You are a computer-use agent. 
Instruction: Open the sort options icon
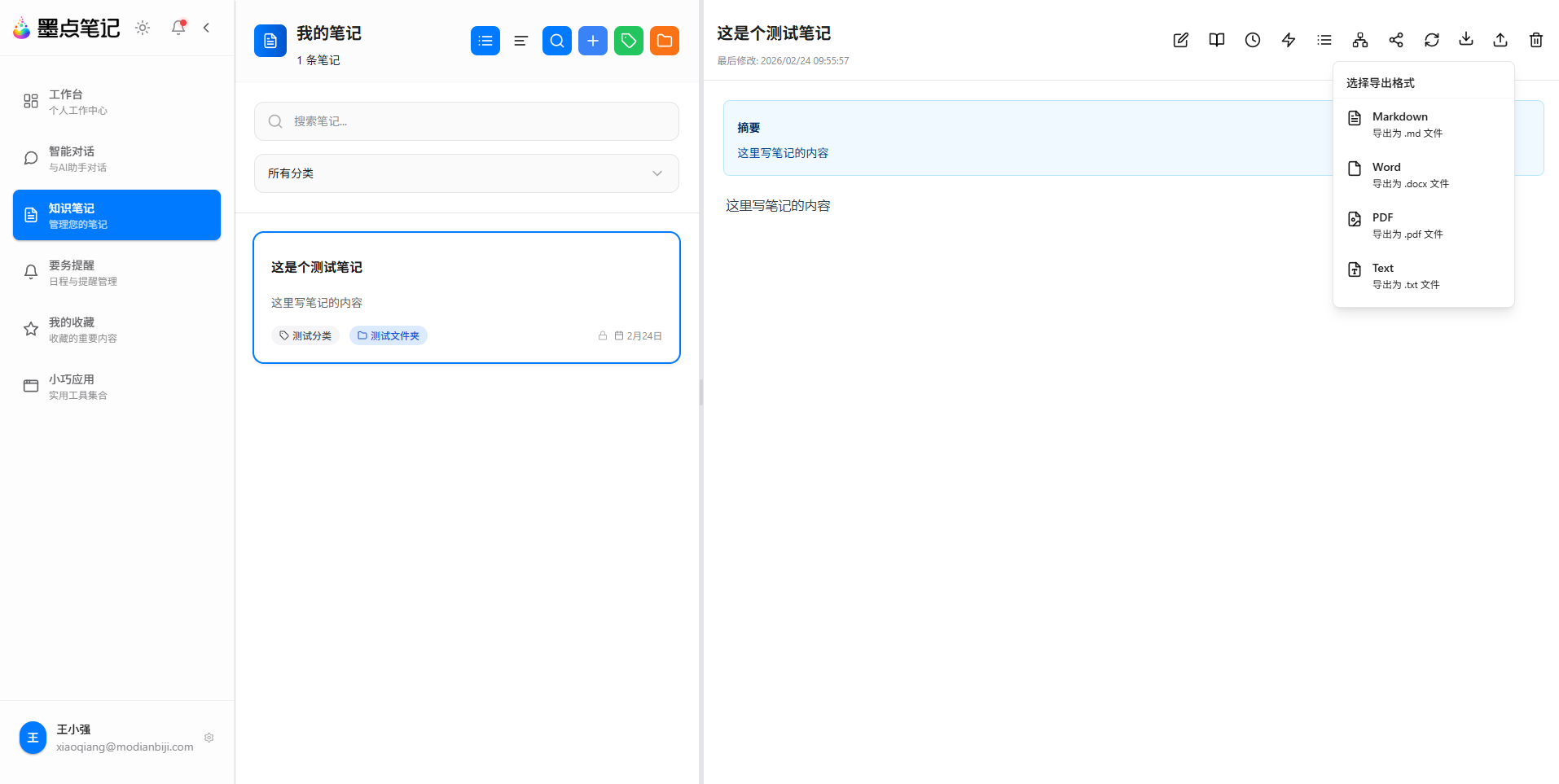pyautogui.click(x=520, y=40)
